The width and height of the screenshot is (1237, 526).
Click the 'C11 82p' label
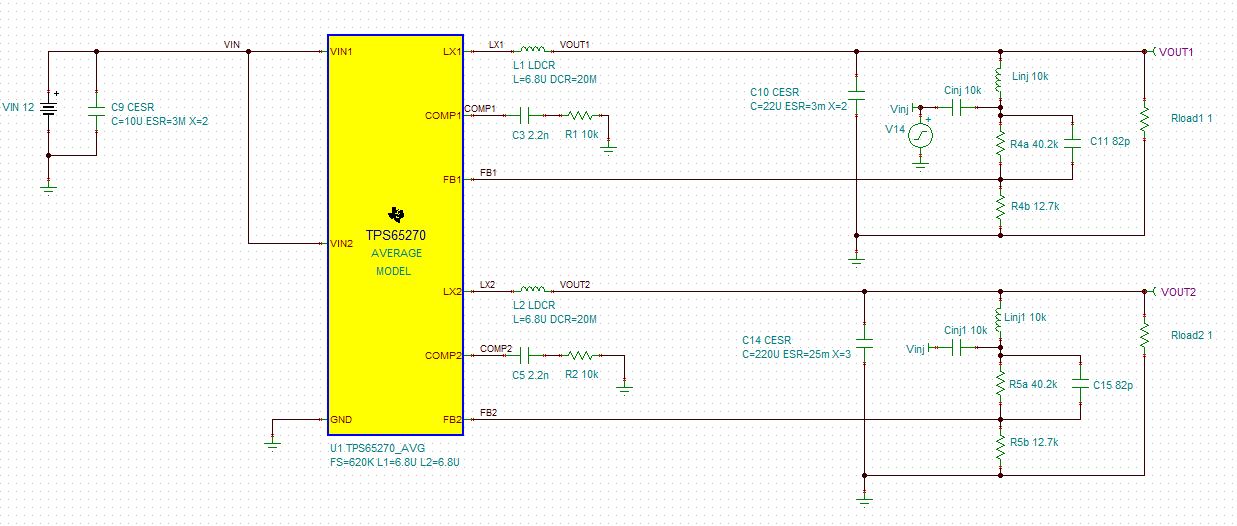tap(1109, 141)
